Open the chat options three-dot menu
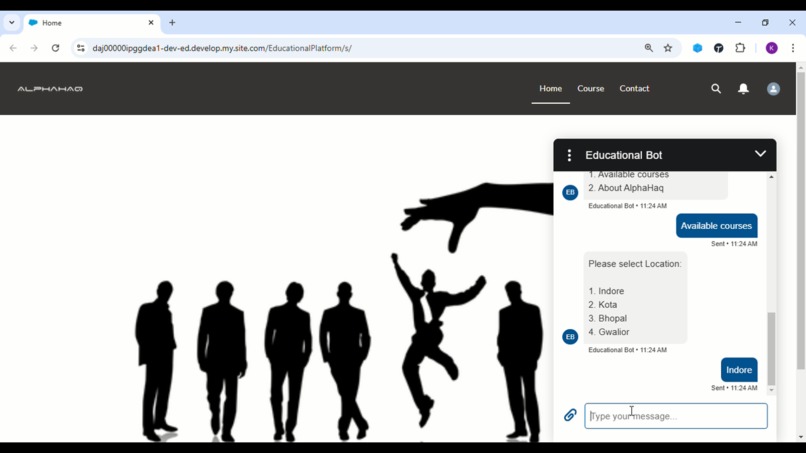This screenshot has width=806, height=453. click(x=569, y=155)
